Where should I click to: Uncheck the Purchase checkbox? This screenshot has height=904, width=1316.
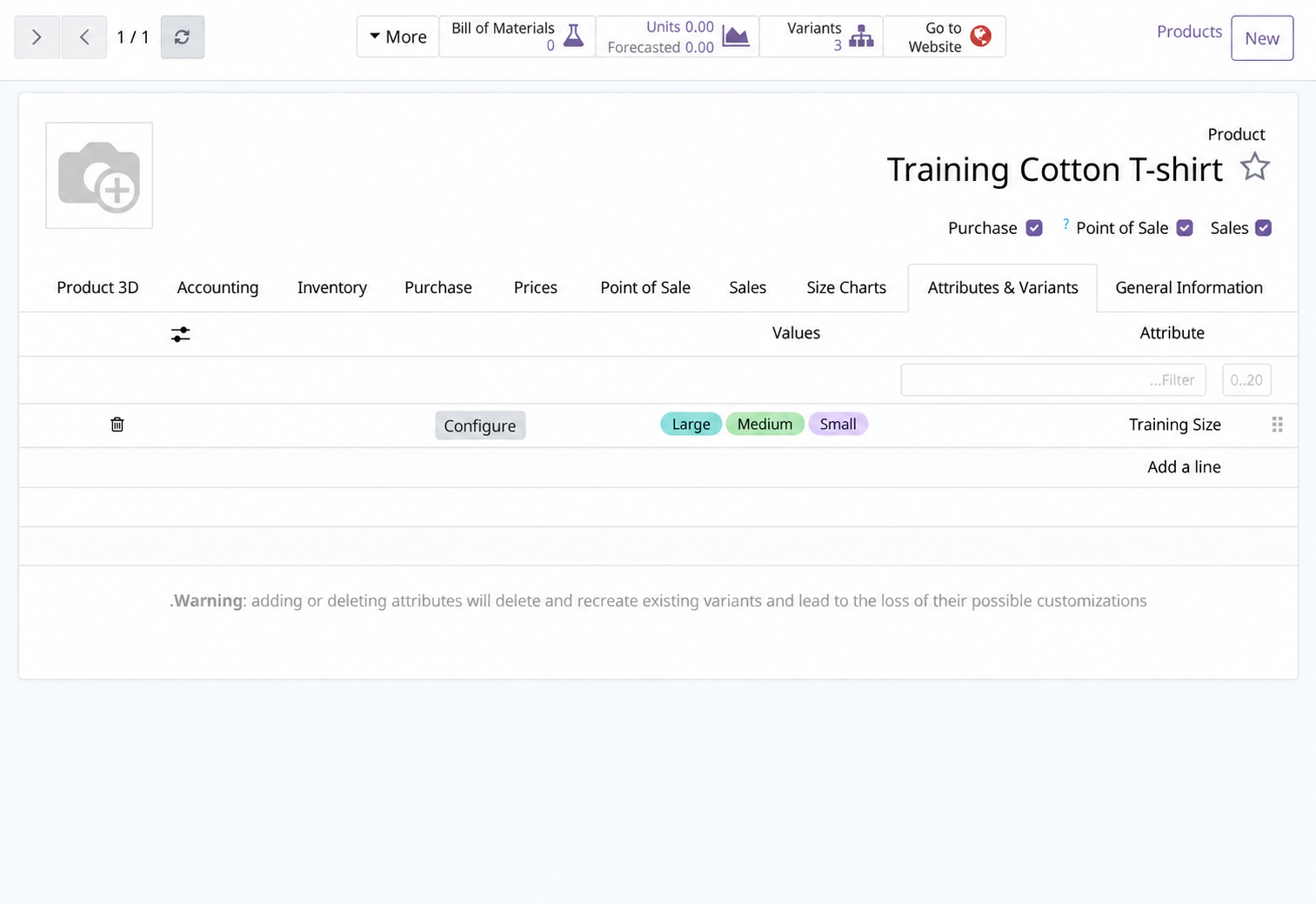(x=1034, y=228)
